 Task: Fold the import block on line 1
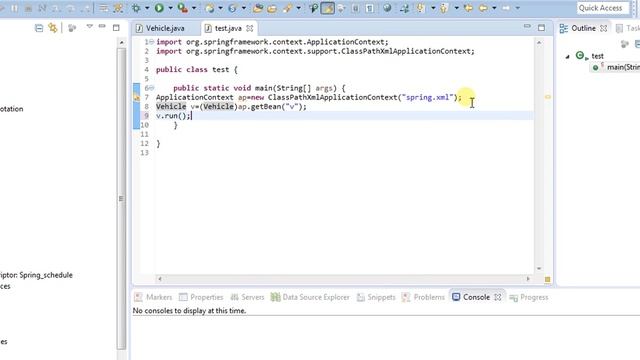point(151,42)
